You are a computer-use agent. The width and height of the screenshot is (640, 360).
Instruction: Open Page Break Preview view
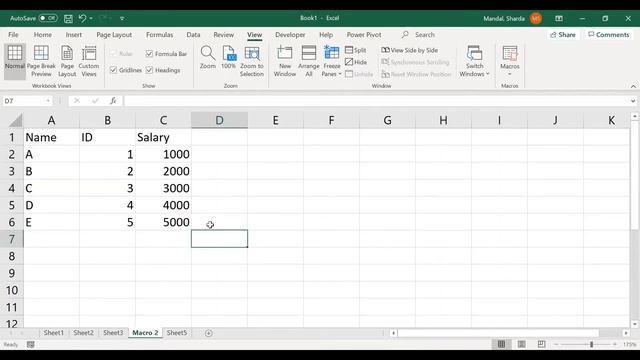pyautogui.click(x=41, y=61)
